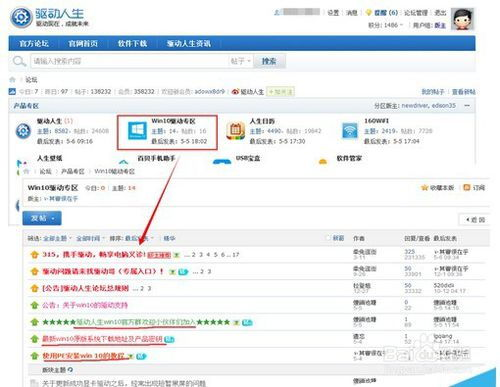Open thread 公告：关于win10的驱动支持
Viewport: 500px width, 387px height.
pos(85,305)
